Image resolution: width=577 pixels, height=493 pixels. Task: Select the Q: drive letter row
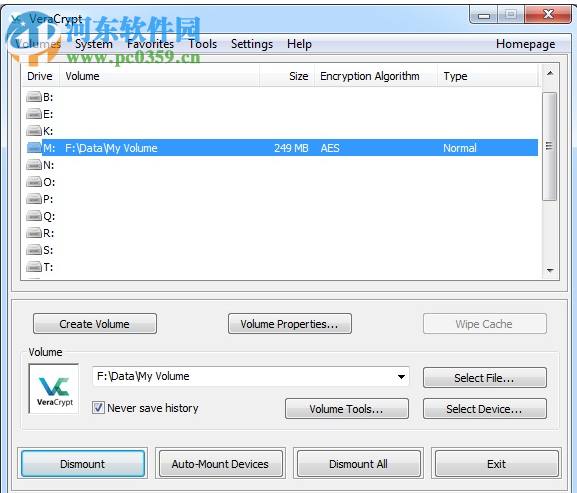click(x=282, y=216)
